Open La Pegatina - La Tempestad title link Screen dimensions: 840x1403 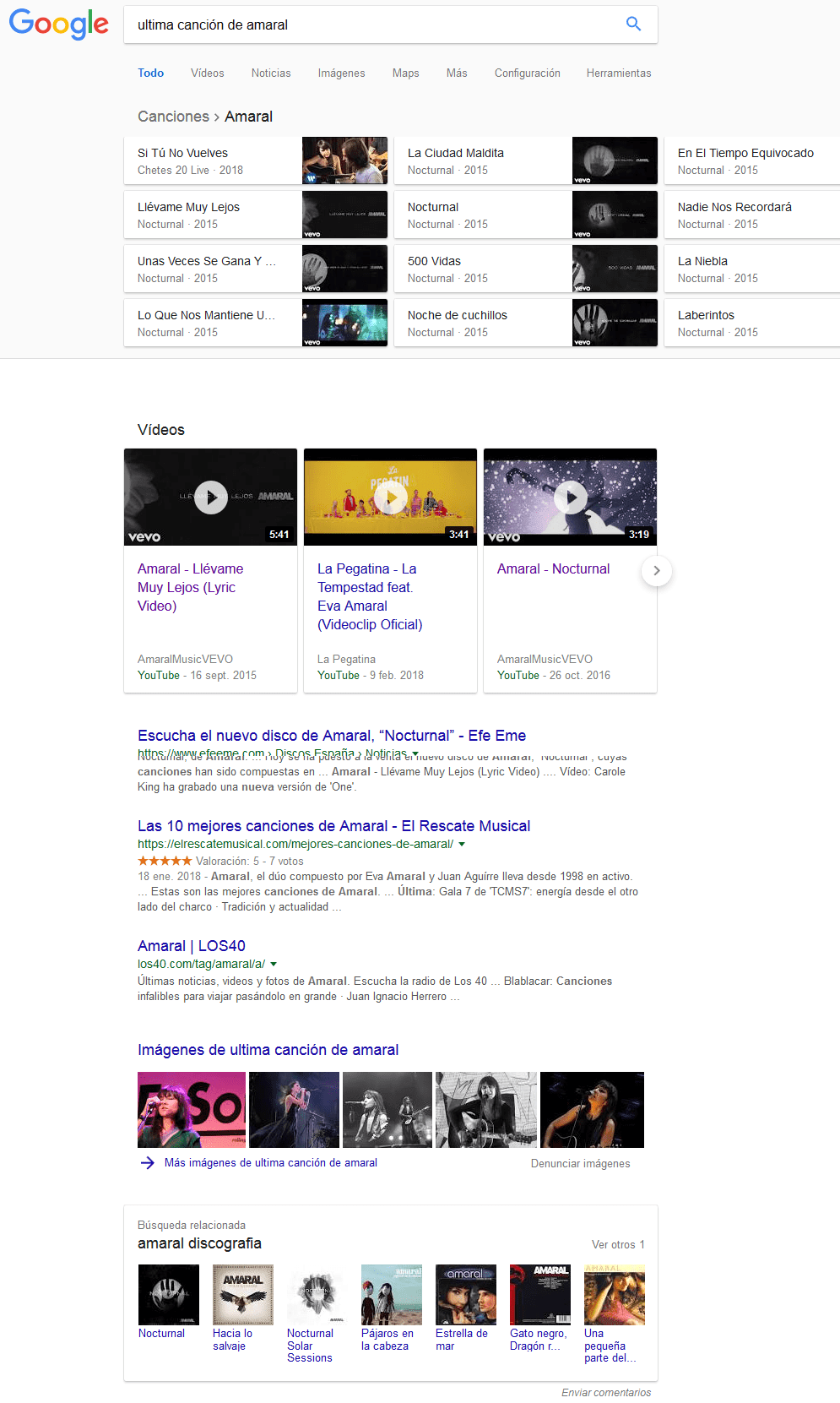pyautogui.click(x=370, y=596)
